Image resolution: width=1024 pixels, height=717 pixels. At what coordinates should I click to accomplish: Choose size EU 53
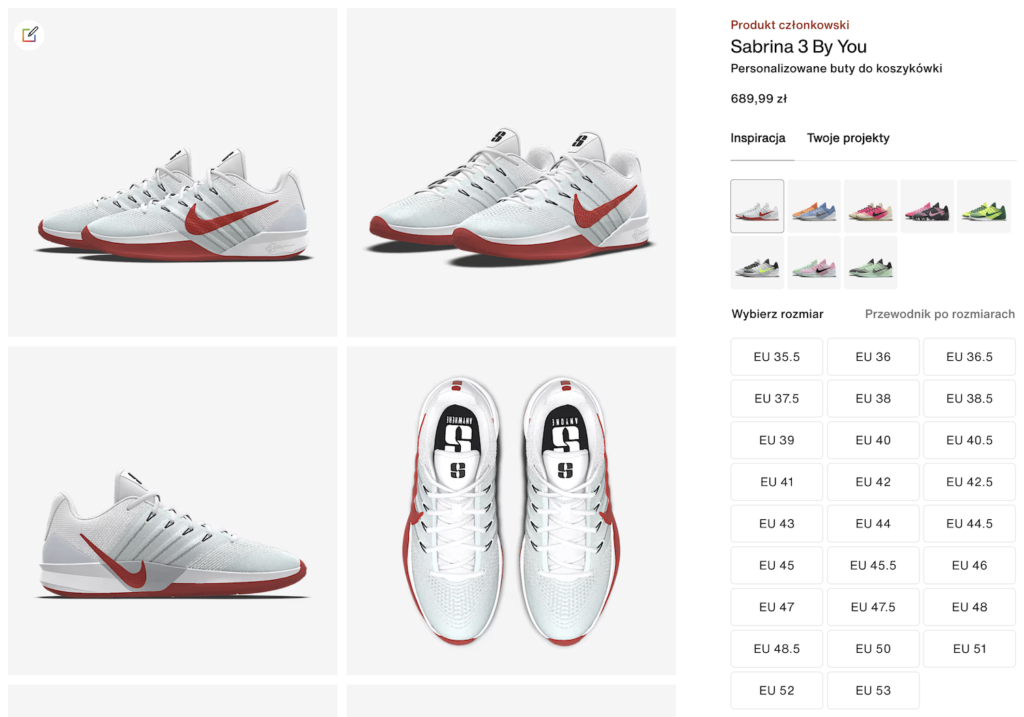click(873, 690)
